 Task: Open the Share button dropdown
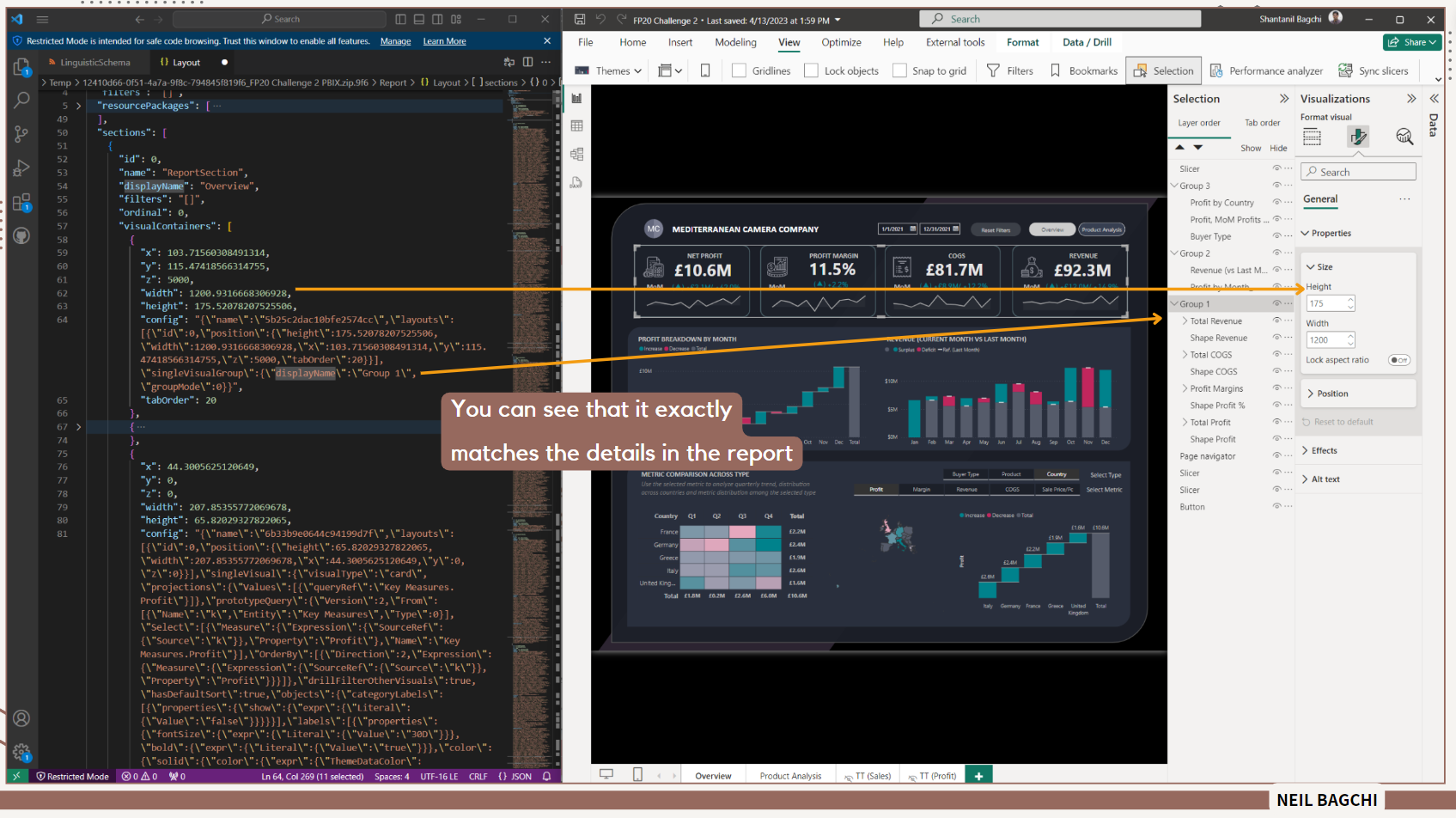pos(1412,42)
